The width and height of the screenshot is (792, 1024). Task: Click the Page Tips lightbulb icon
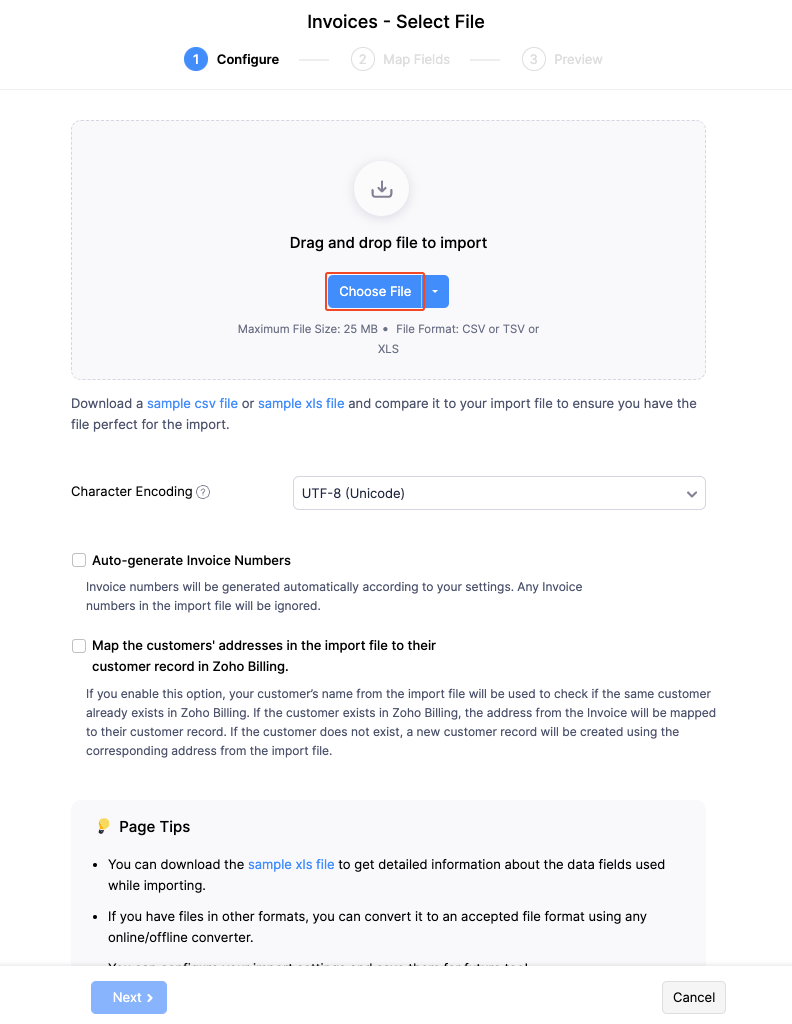point(103,826)
